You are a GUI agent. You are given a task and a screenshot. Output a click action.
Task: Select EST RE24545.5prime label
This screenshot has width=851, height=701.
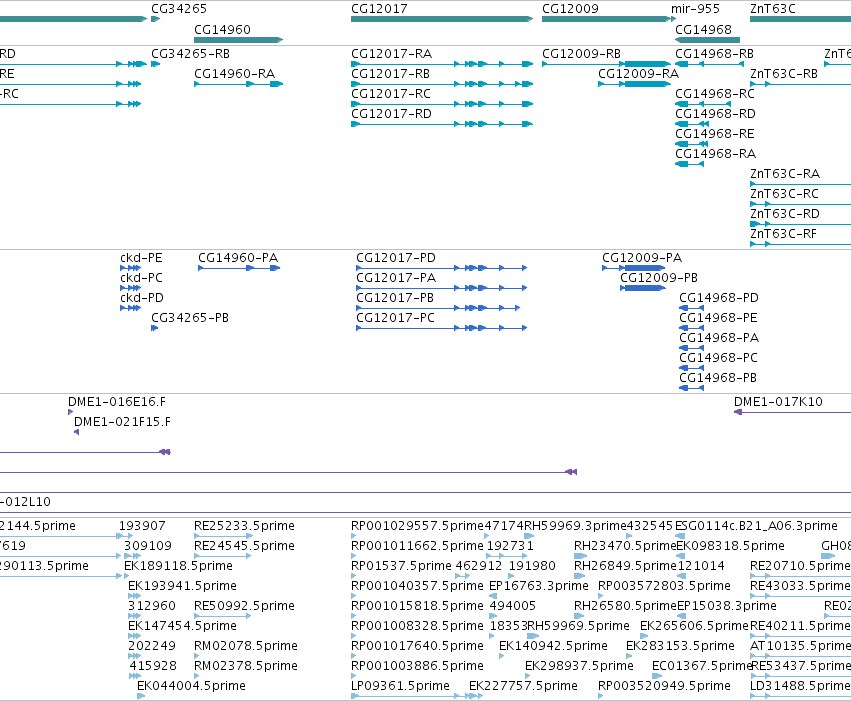click(244, 546)
